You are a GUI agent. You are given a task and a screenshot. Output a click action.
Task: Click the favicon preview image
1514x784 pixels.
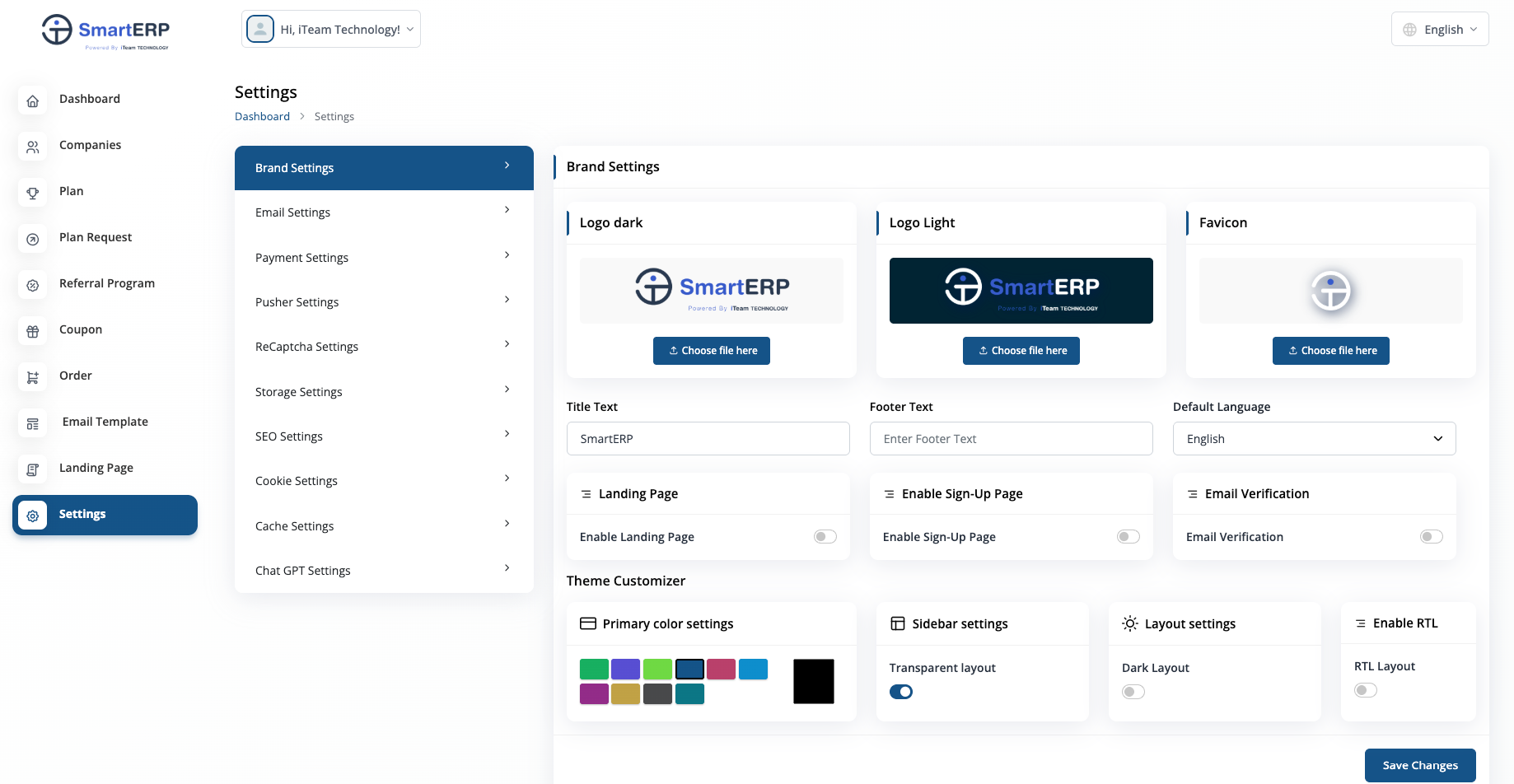(x=1331, y=291)
